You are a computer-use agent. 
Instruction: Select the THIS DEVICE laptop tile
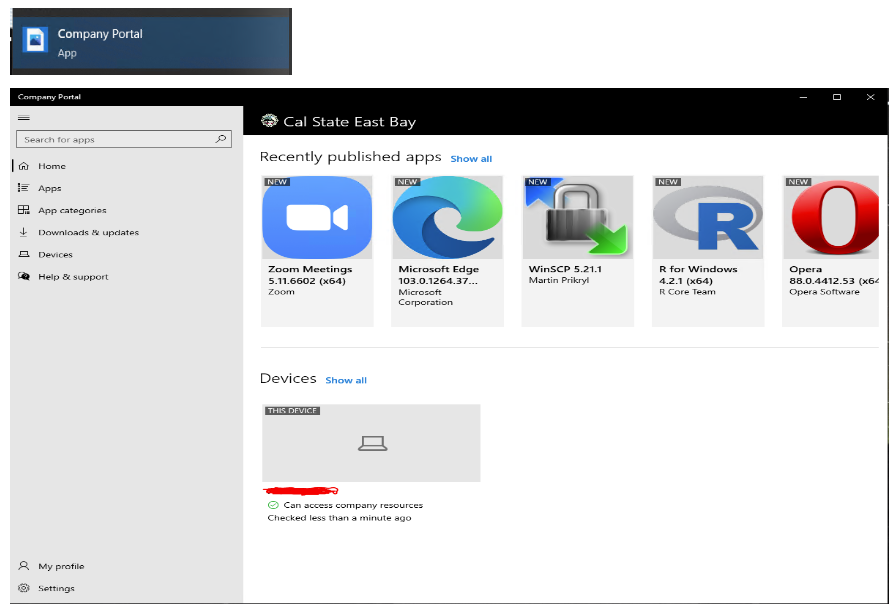coord(371,443)
